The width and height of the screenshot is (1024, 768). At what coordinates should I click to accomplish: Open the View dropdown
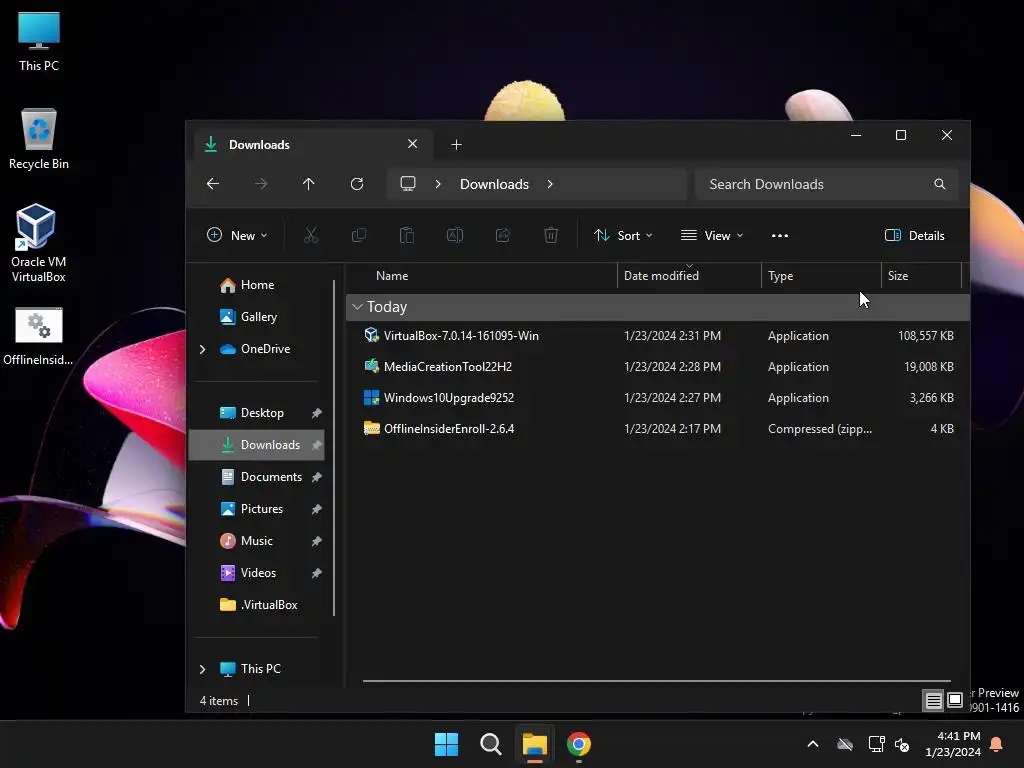[712, 236]
